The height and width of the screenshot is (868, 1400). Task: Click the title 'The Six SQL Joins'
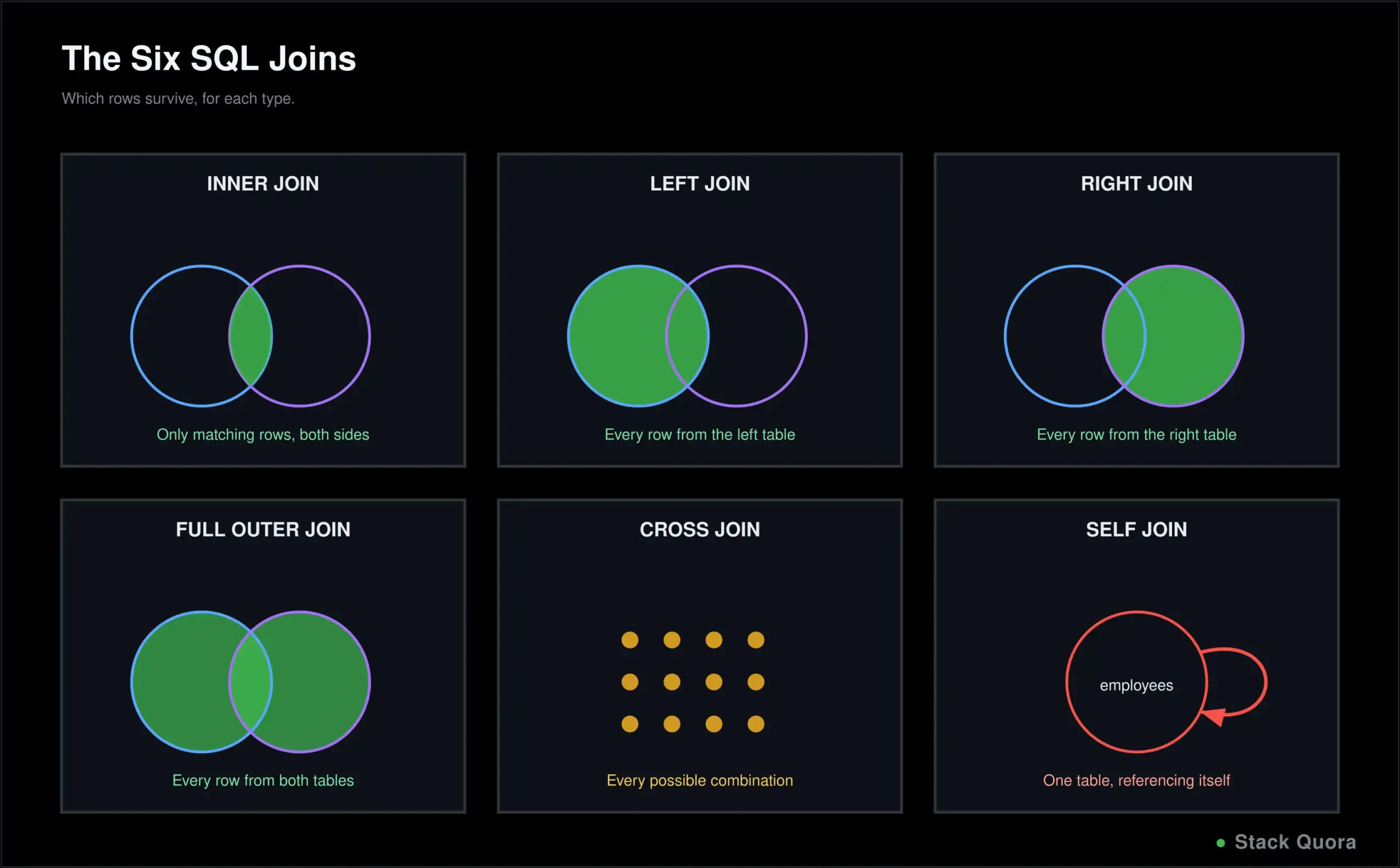pos(209,59)
